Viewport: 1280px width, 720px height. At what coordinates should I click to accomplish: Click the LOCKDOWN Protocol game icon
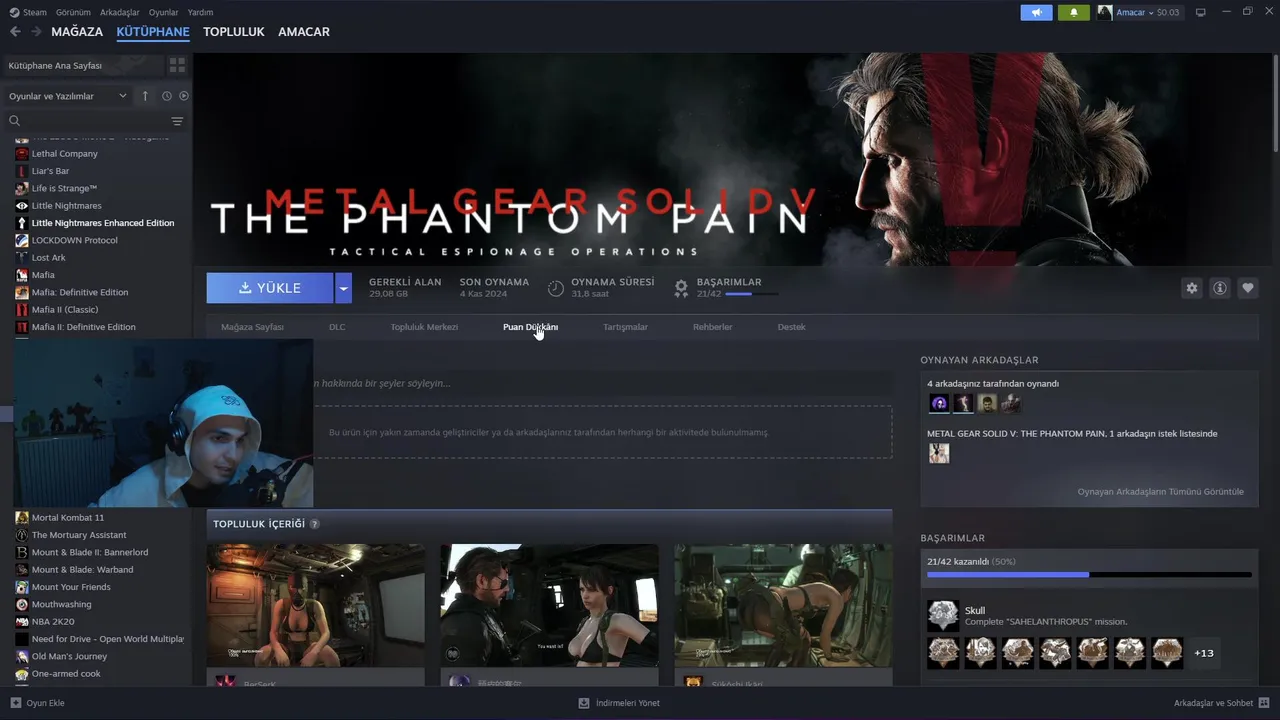point(22,240)
